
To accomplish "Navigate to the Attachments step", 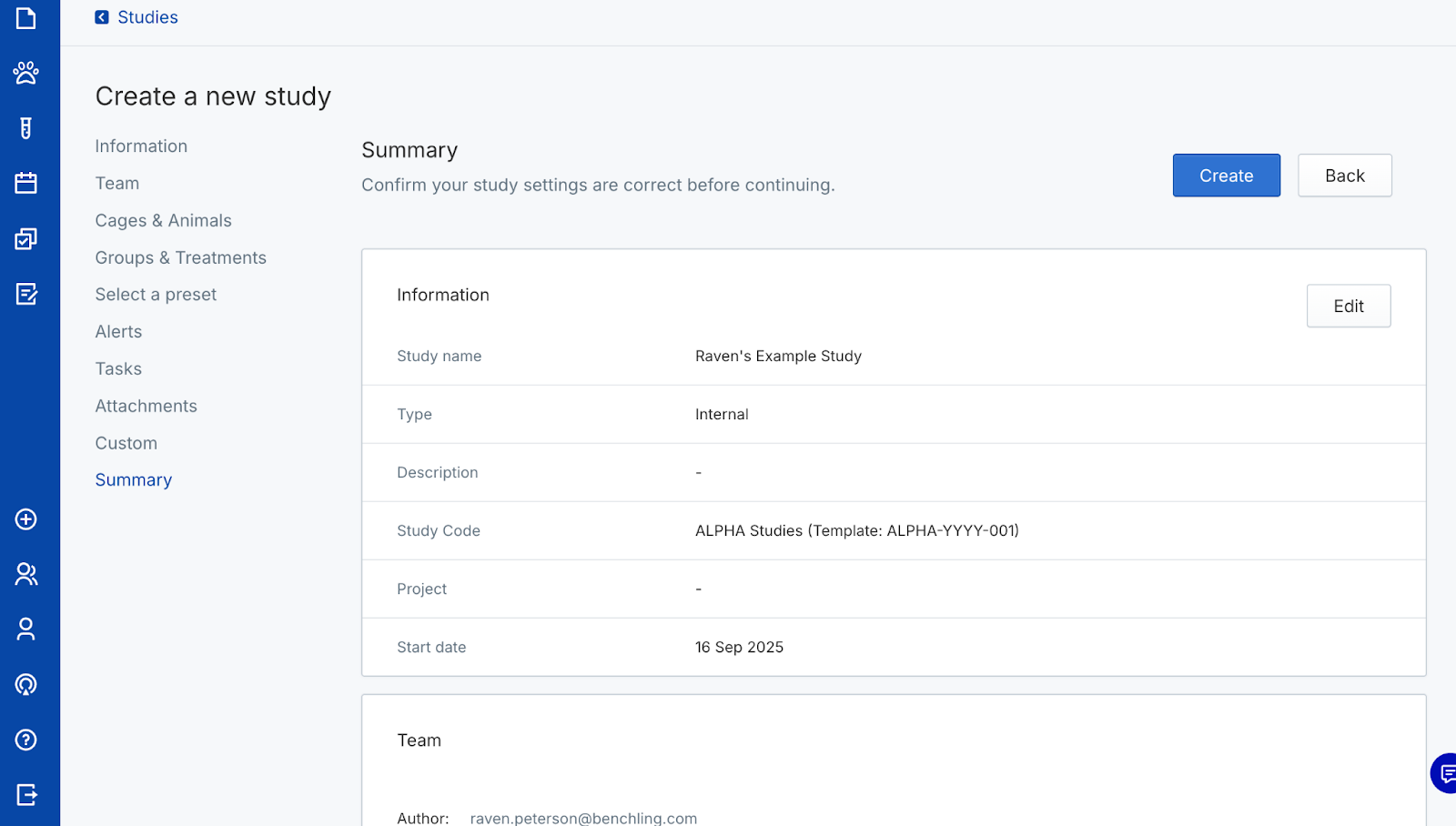I will [x=146, y=407].
